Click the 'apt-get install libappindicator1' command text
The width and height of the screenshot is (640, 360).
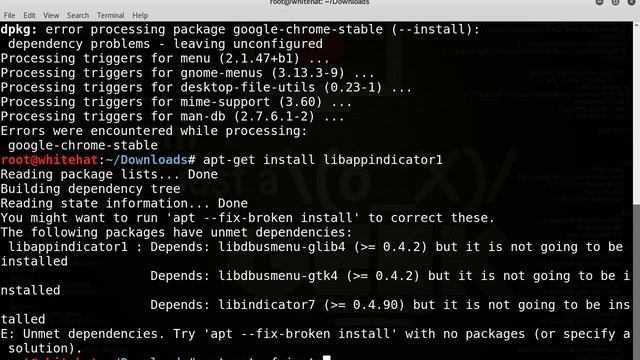tap(322, 160)
